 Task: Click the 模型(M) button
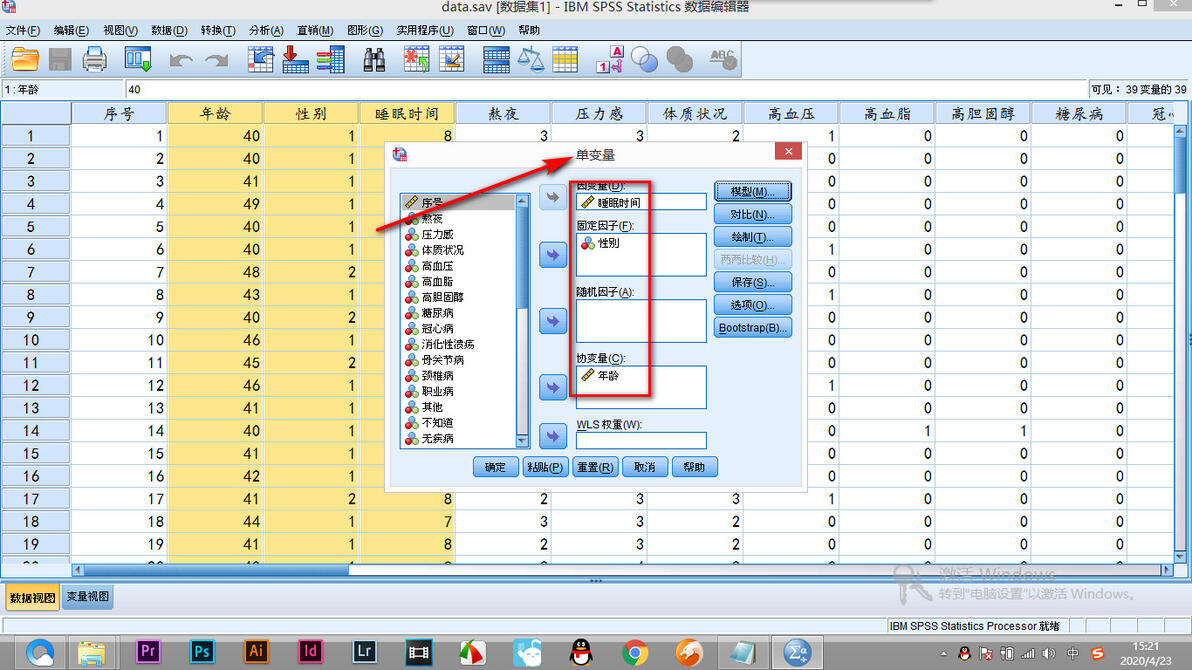point(753,192)
